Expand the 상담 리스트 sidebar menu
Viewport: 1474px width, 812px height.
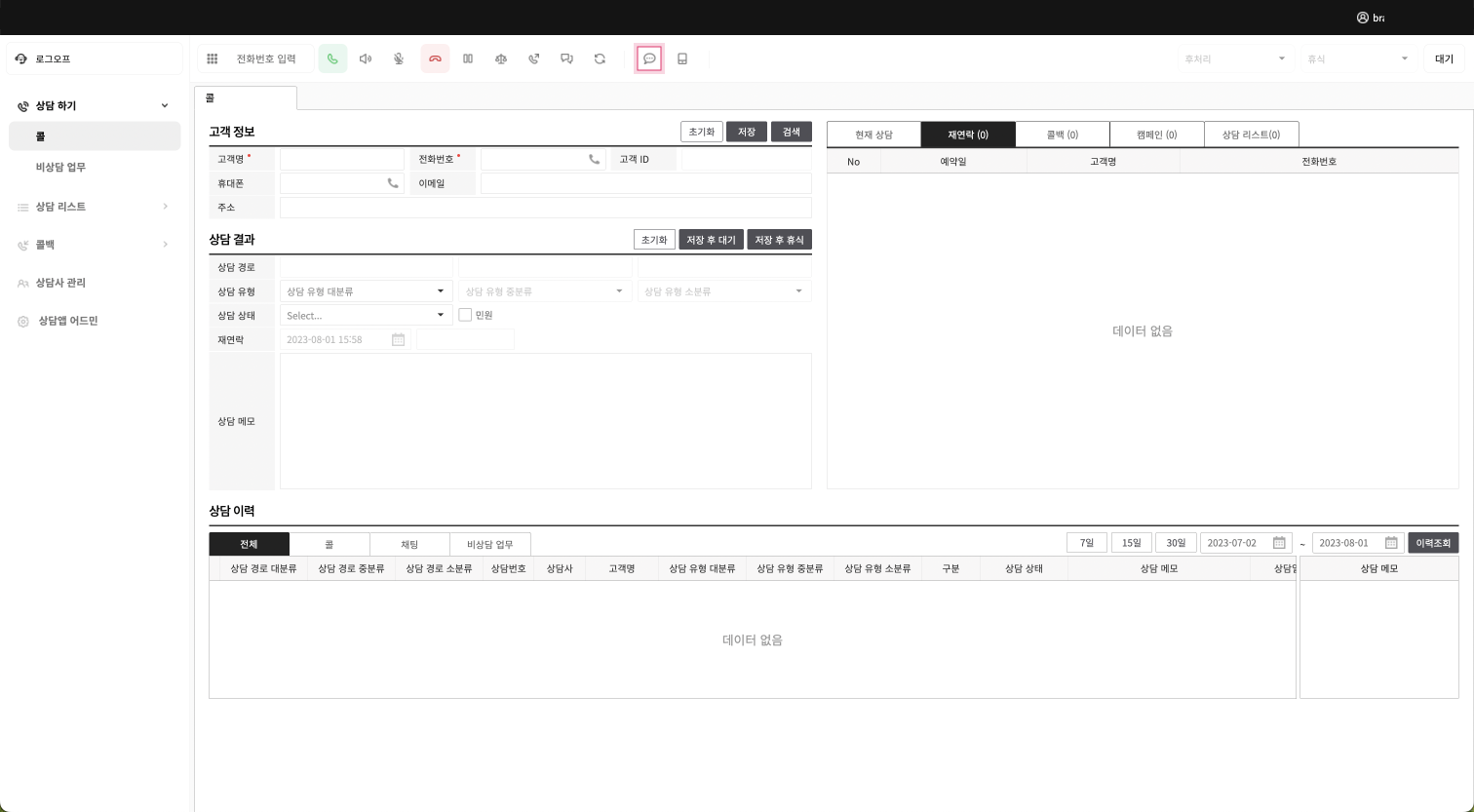pos(94,207)
